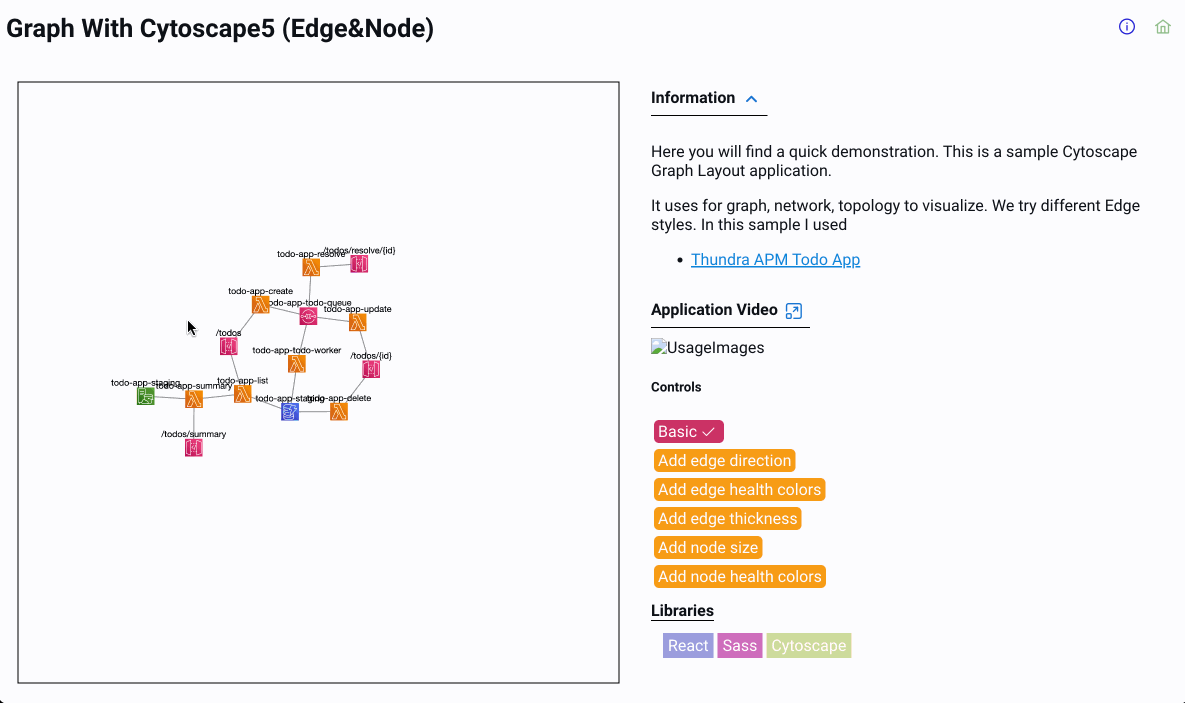Viewport: 1185px width, 703px height.
Task: Click the UsageImages broken image
Action: click(x=708, y=348)
